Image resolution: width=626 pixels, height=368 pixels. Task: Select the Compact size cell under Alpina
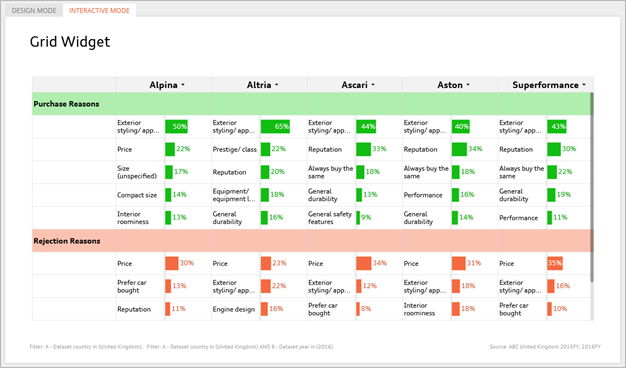pyautogui.click(x=137, y=195)
